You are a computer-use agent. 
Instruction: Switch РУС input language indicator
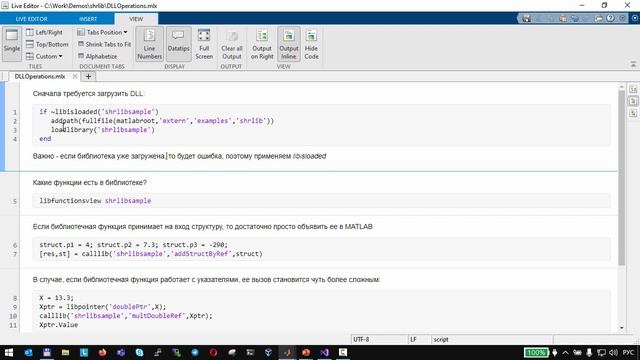point(628,353)
